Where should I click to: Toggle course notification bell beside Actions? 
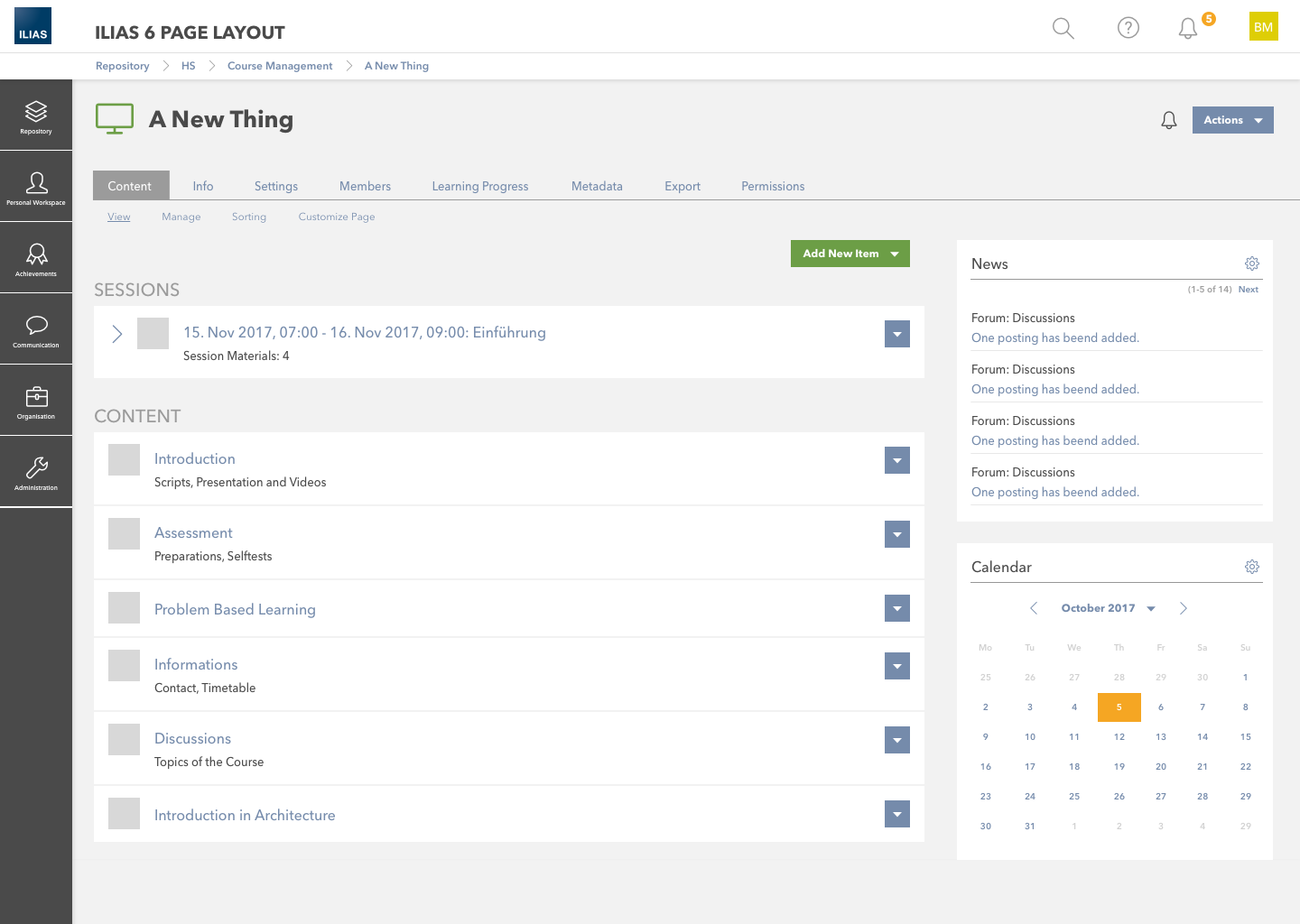pos(1168,120)
